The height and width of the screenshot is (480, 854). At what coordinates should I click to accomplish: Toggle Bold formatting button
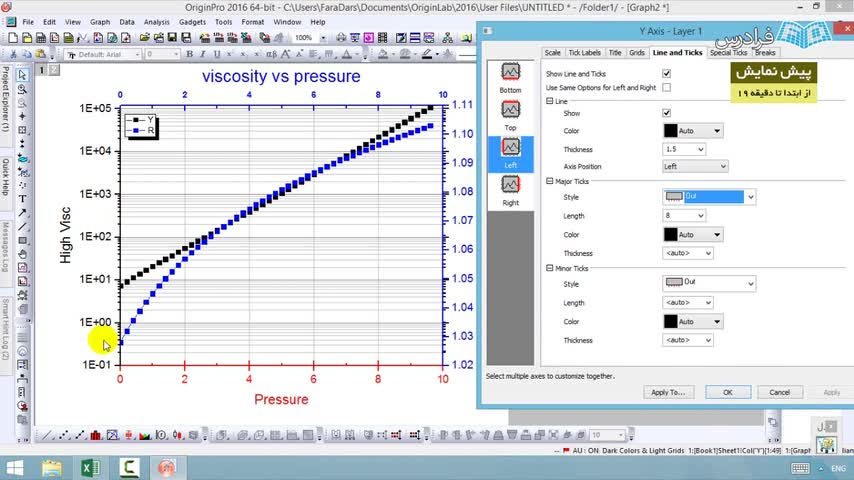189,54
